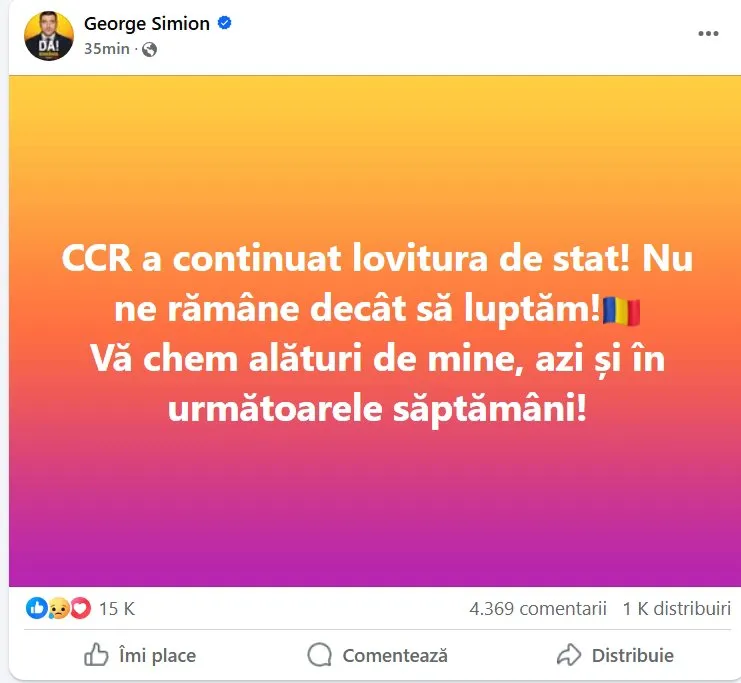The height and width of the screenshot is (683, 741).
Task: Click the blue verified badge icon
Action: (224, 23)
